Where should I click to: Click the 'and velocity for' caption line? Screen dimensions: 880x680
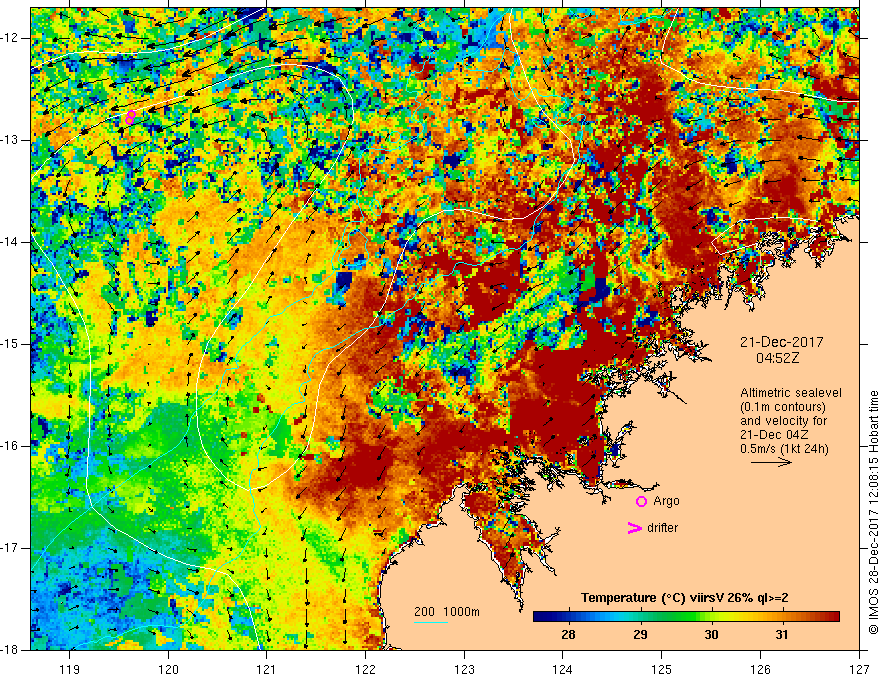click(x=783, y=421)
